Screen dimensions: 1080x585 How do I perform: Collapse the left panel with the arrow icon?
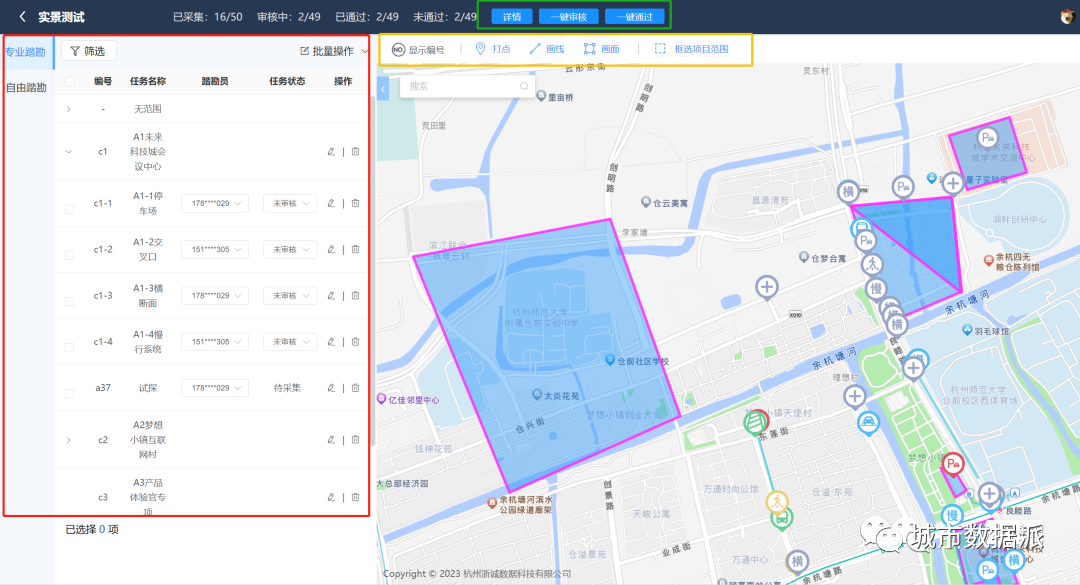pyautogui.click(x=383, y=88)
